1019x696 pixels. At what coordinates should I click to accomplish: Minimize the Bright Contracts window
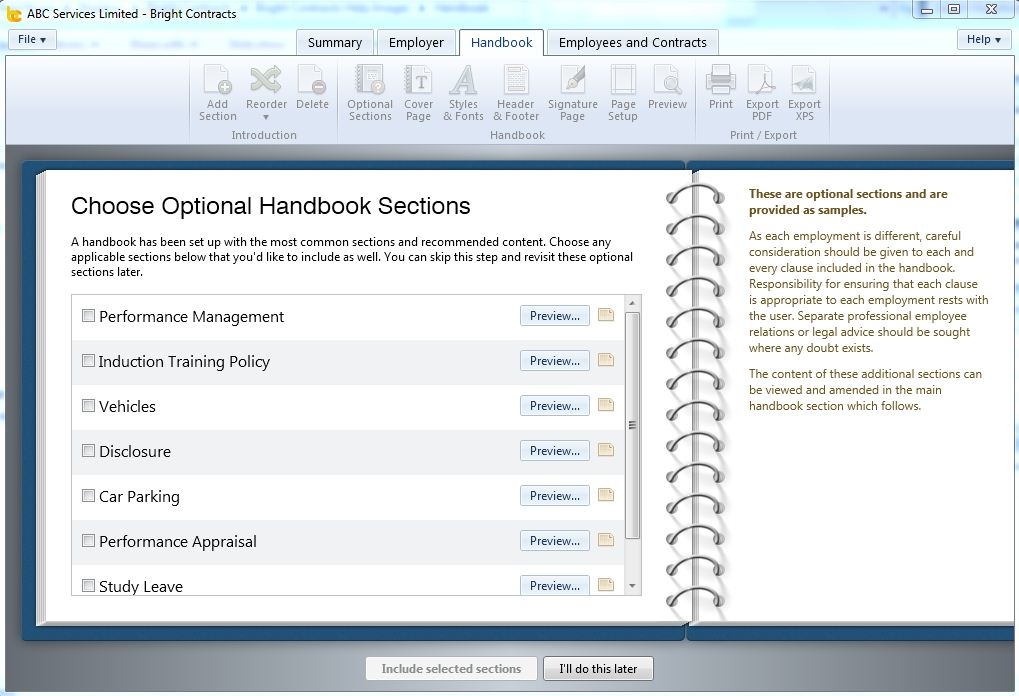[x=927, y=9]
